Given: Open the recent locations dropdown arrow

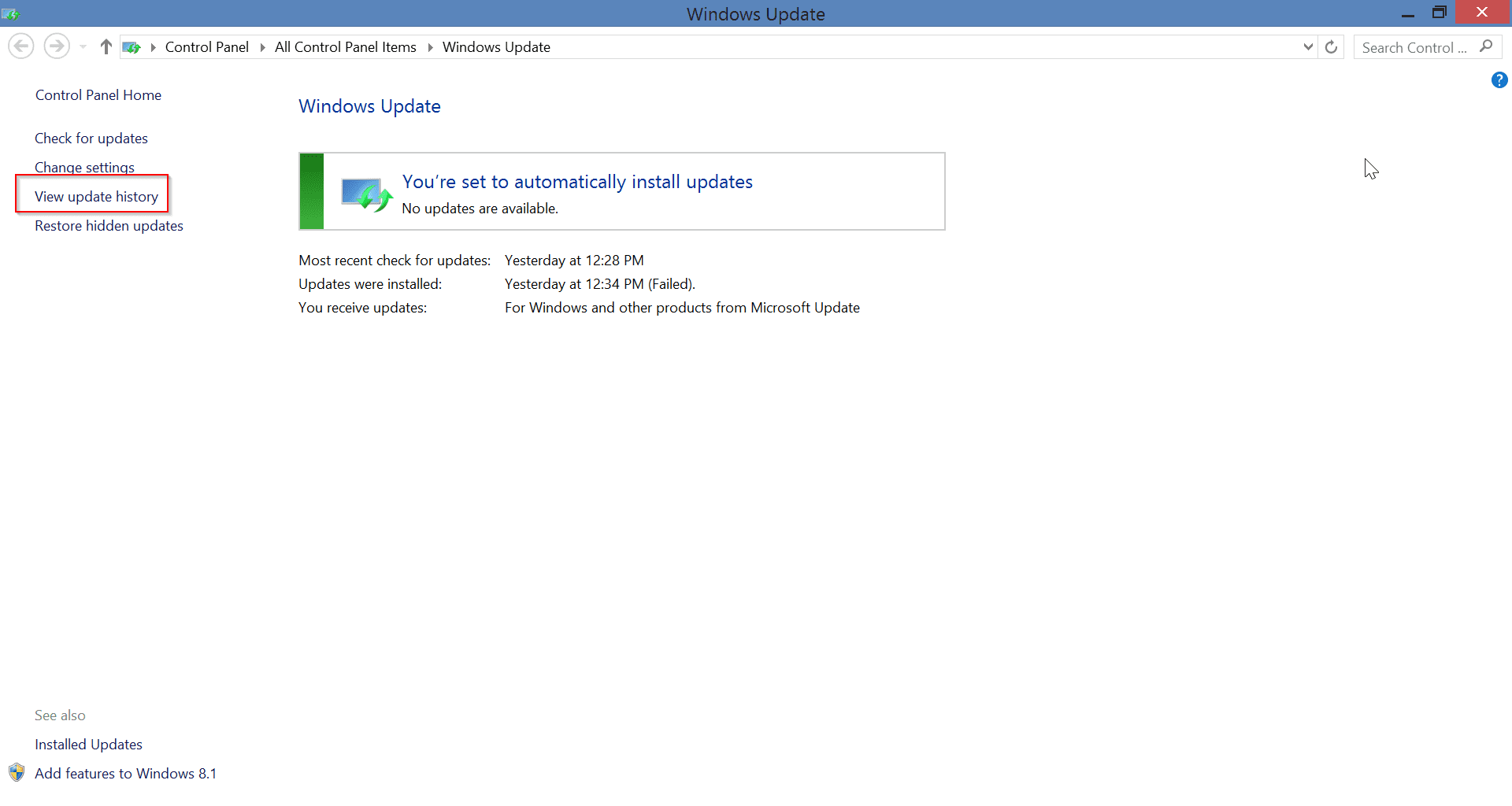Looking at the screenshot, I should 83,47.
